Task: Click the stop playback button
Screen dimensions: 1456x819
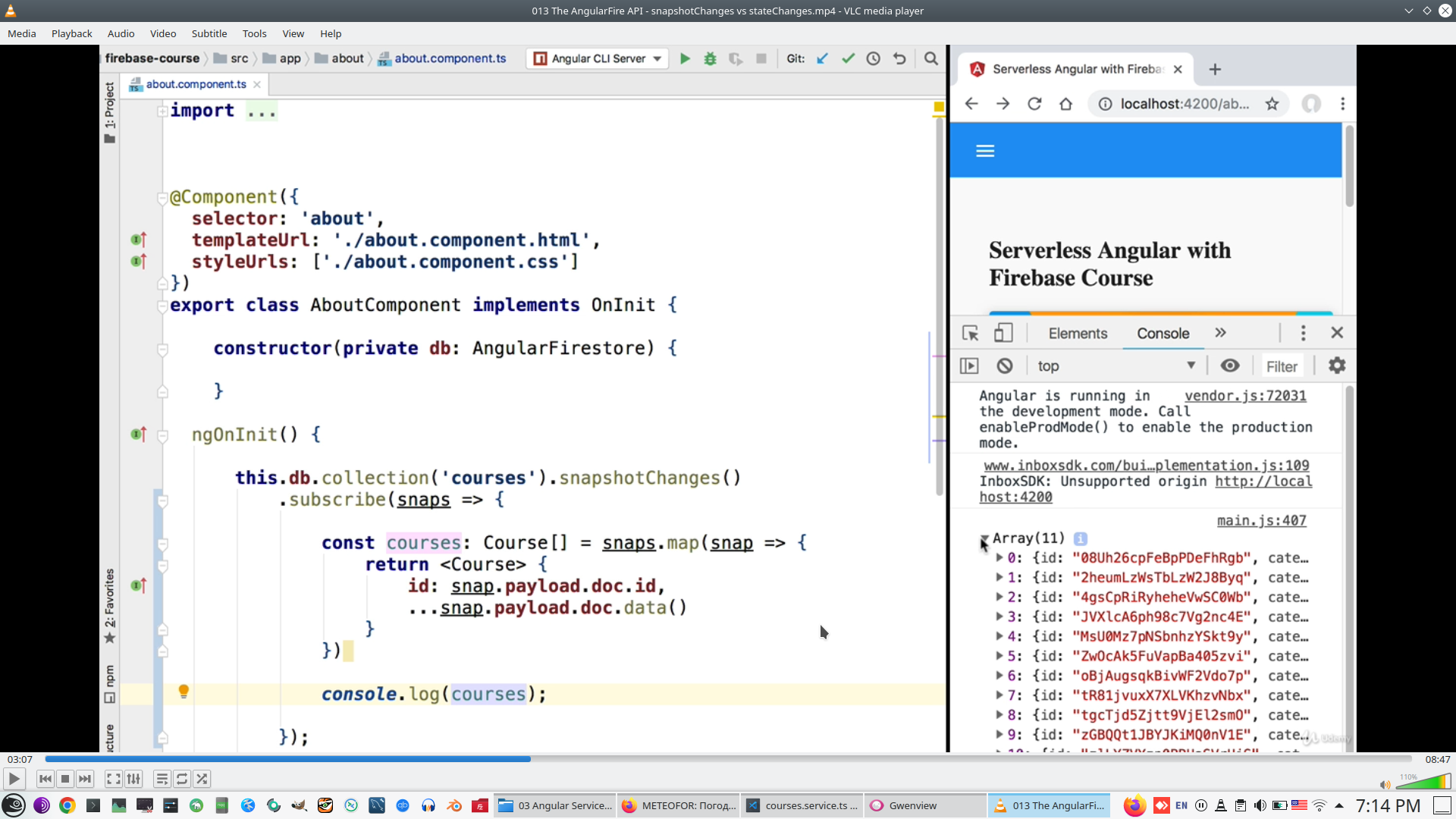Action: coord(65,779)
